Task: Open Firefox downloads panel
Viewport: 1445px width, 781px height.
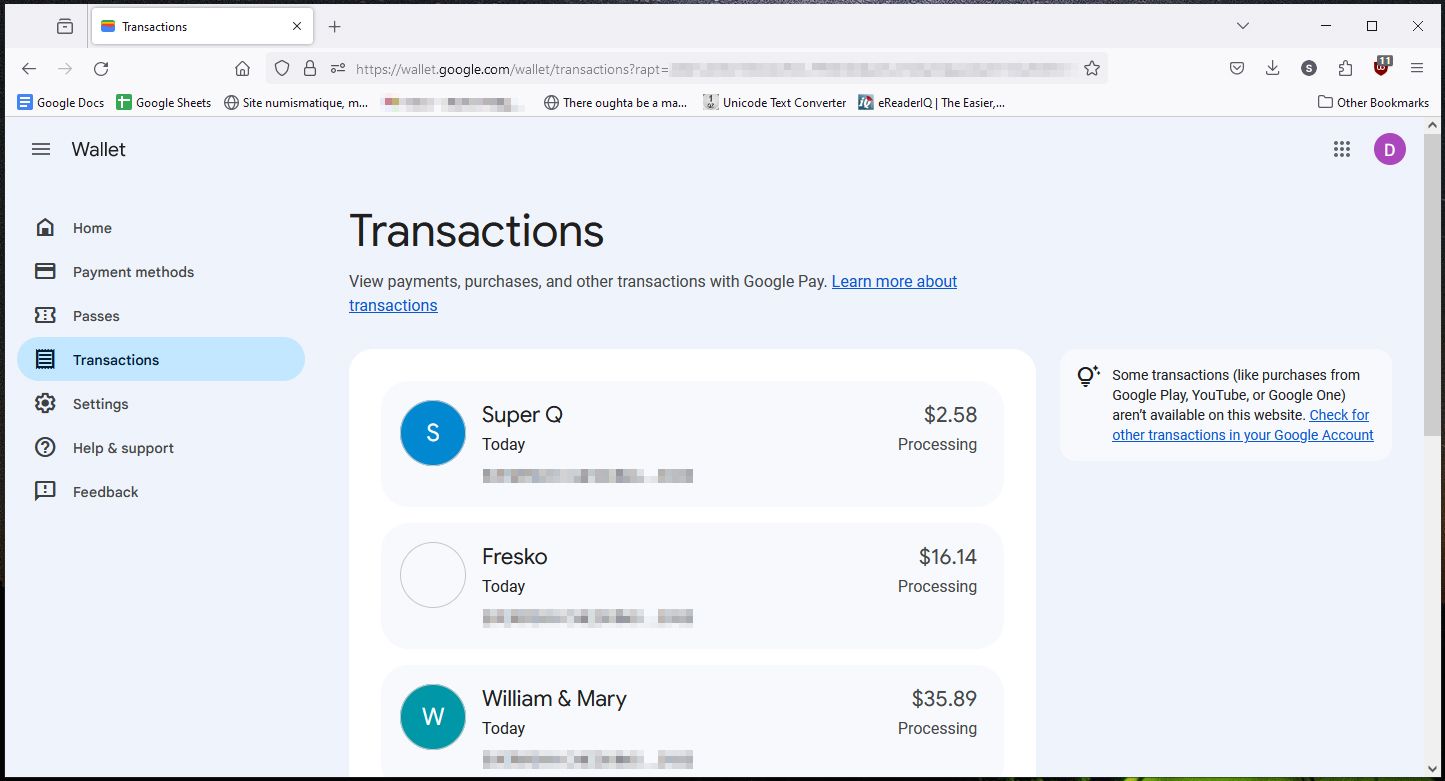Action: click(x=1272, y=68)
